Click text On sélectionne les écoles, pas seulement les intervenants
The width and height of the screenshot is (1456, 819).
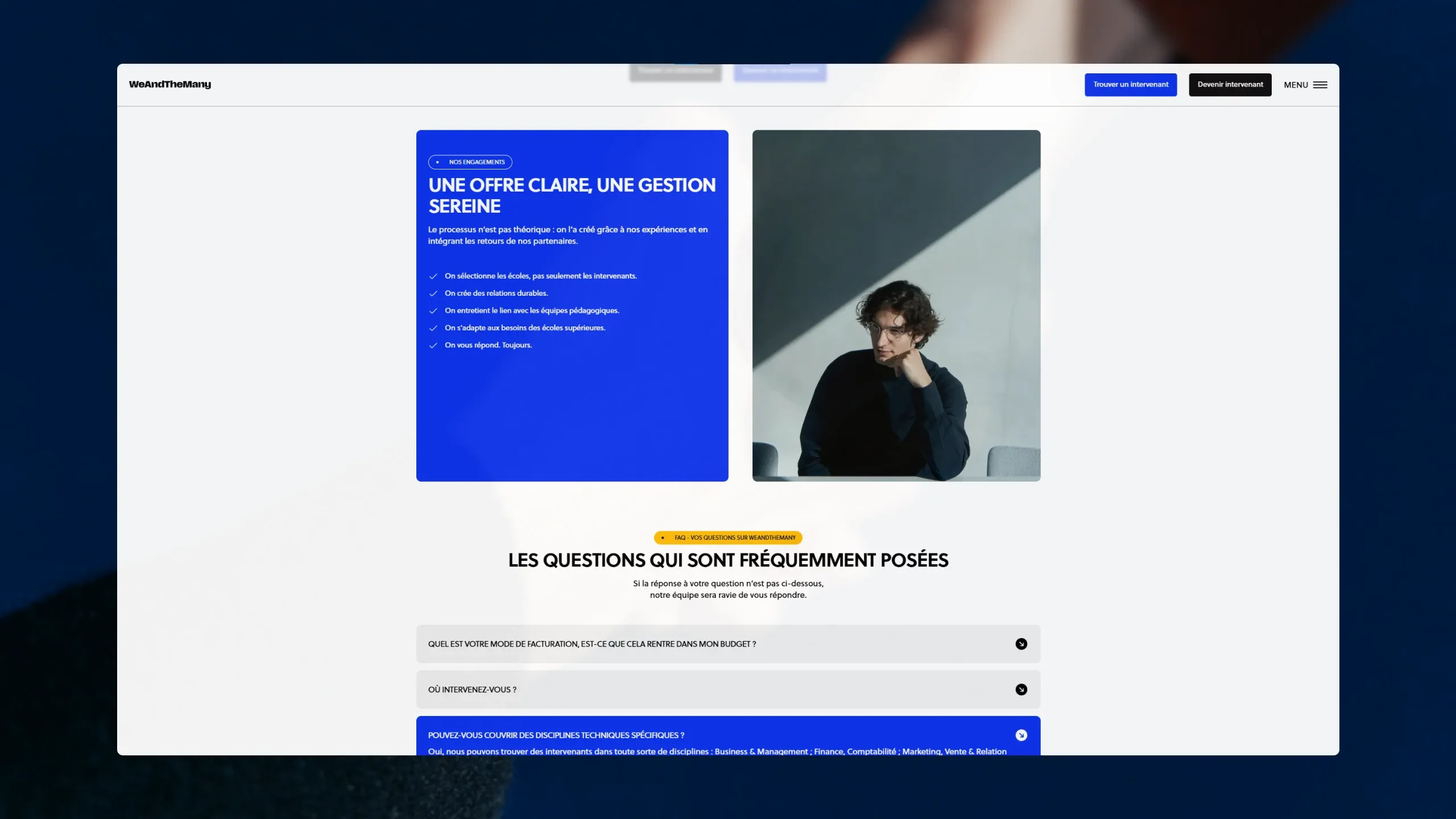(x=541, y=276)
